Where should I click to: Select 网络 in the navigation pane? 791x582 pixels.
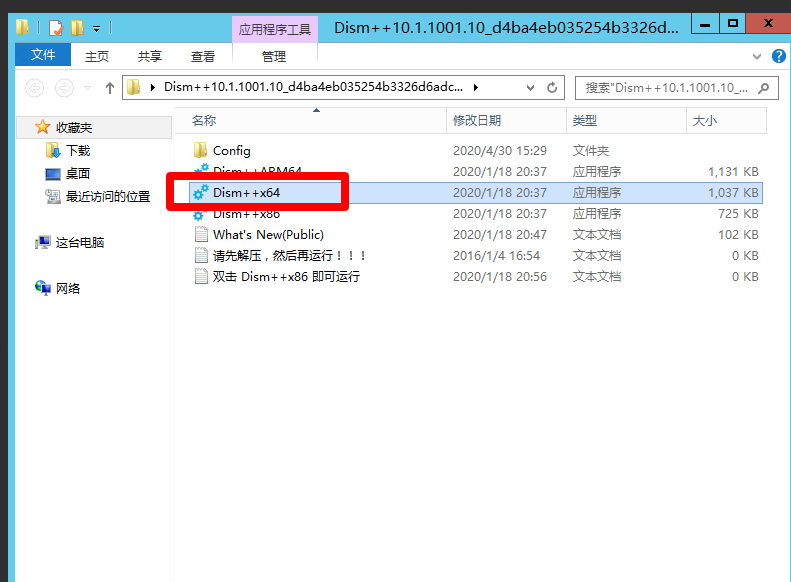[x=68, y=288]
